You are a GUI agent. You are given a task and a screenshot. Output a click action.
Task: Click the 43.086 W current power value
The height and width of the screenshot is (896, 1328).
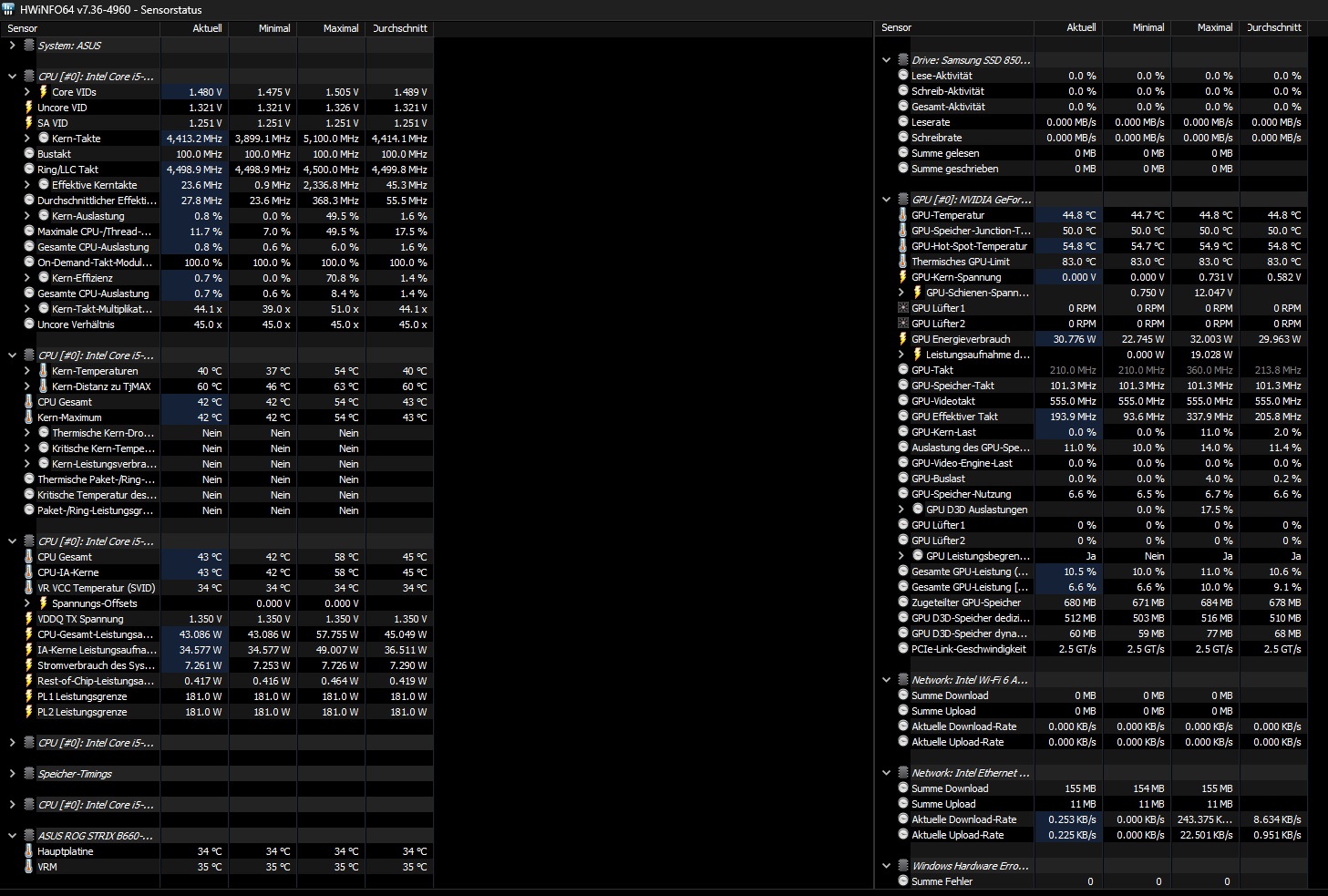click(x=201, y=634)
